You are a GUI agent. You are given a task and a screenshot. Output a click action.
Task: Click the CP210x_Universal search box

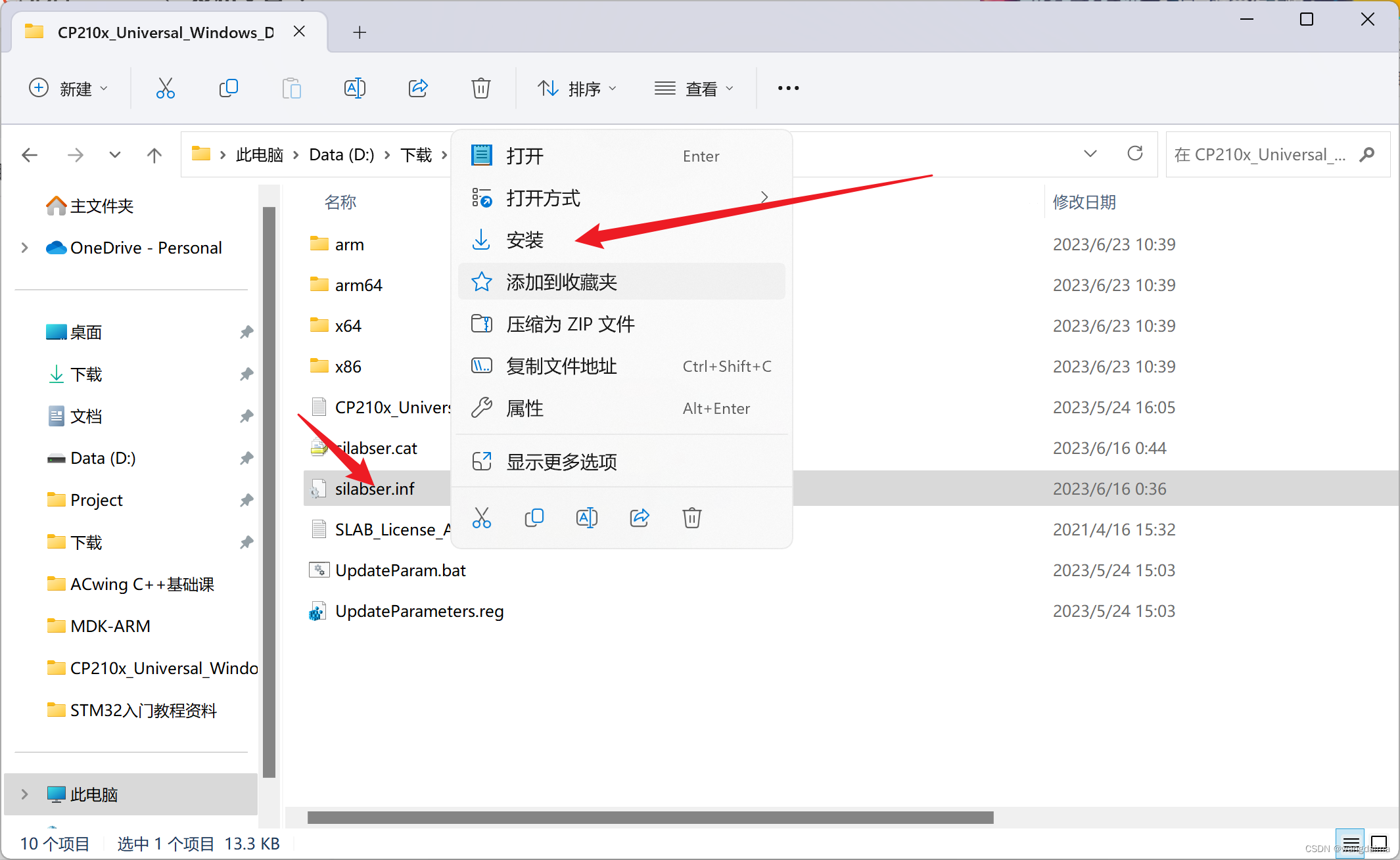(x=1262, y=154)
